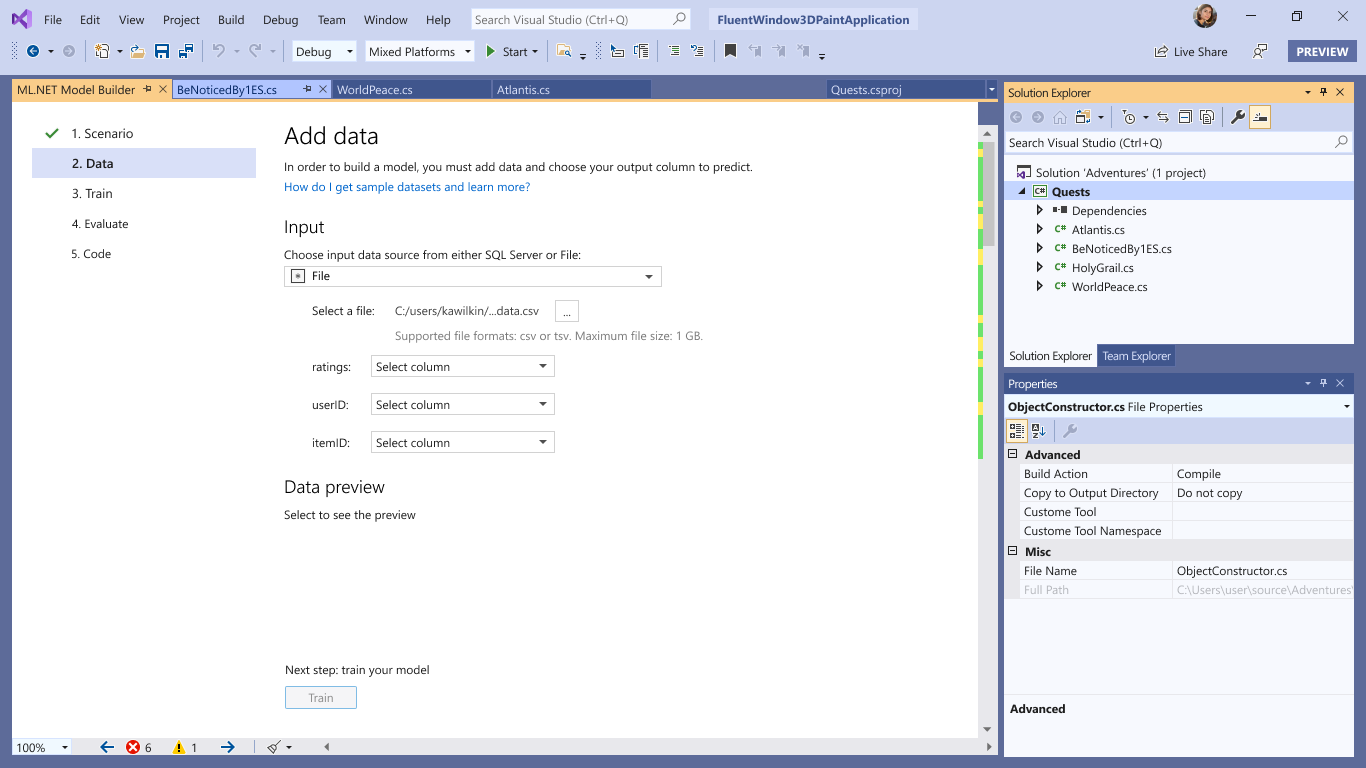Click the Train button

click(321, 698)
